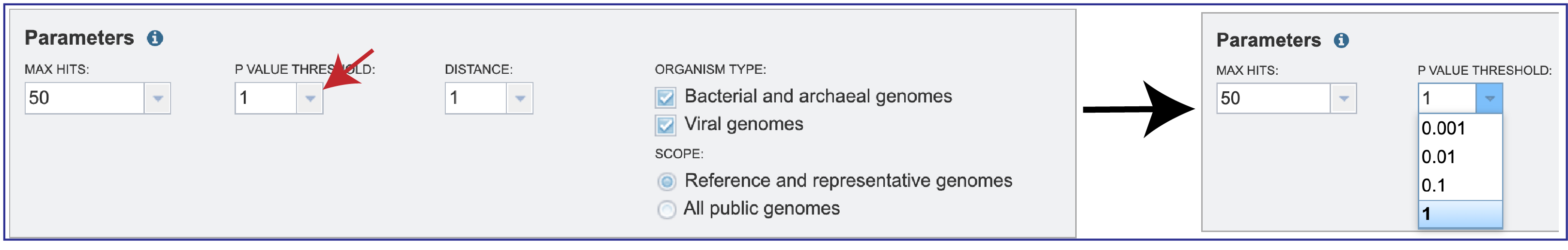Screen dimensions: 1568x250
Task: Toggle the Bacterial and archaeal genomes checkbox
Action: pos(665,98)
